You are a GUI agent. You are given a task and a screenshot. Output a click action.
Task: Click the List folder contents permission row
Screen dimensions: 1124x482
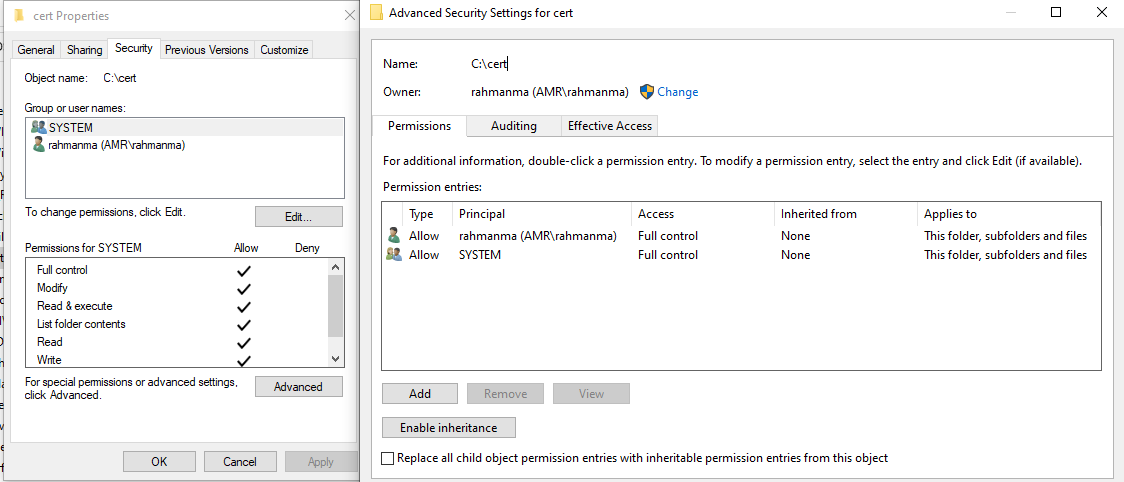[178, 324]
